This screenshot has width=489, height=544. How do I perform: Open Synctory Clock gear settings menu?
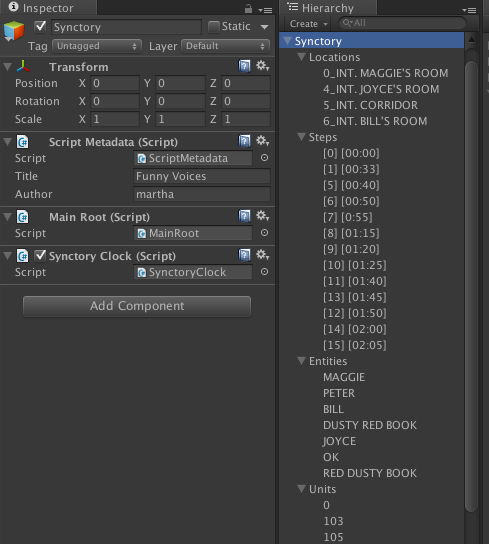(262, 255)
